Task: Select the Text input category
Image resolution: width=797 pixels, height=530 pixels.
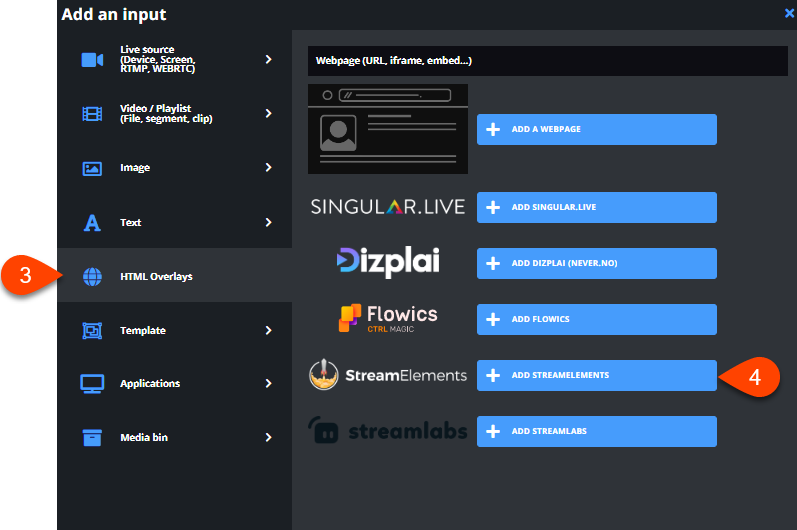Action: point(174,222)
